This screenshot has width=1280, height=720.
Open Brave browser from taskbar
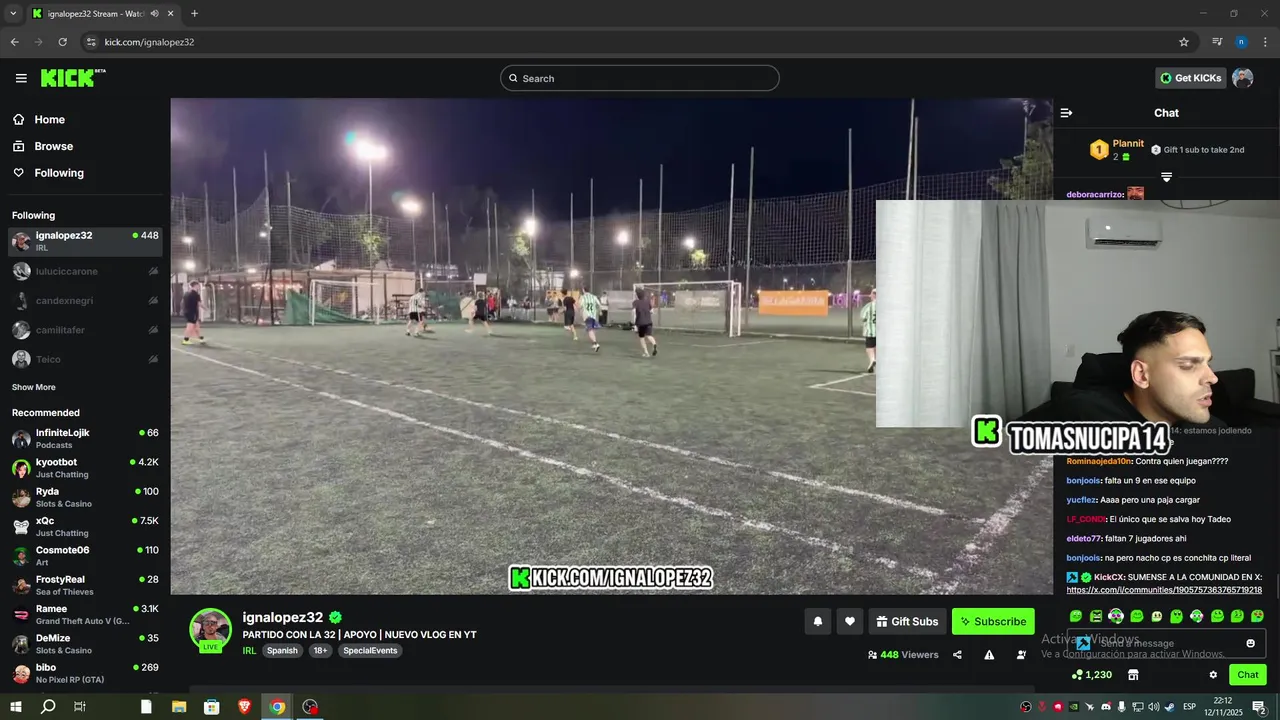click(x=245, y=706)
